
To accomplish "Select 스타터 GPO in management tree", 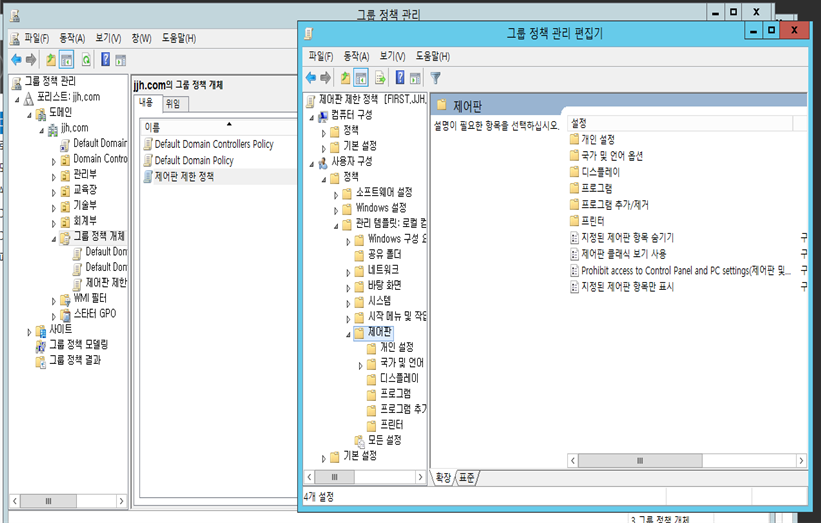I will point(88,314).
